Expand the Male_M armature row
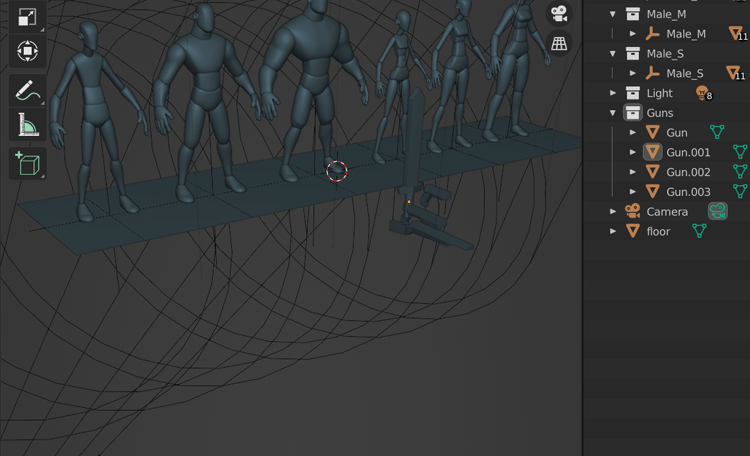Image resolution: width=750 pixels, height=456 pixels. coord(632,34)
